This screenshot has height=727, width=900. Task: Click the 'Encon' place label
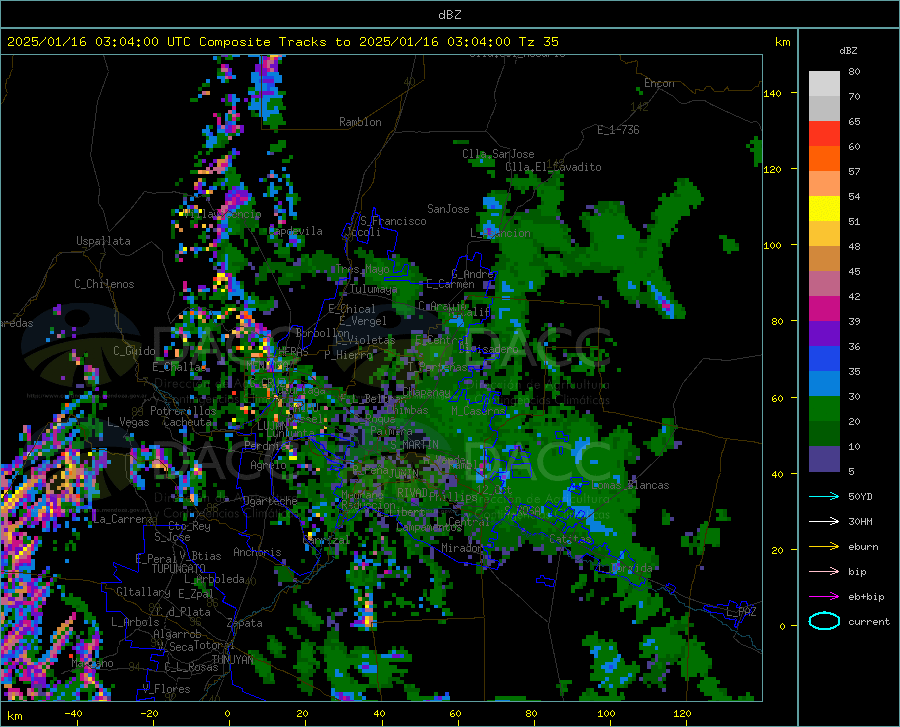click(x=659, y=83)
